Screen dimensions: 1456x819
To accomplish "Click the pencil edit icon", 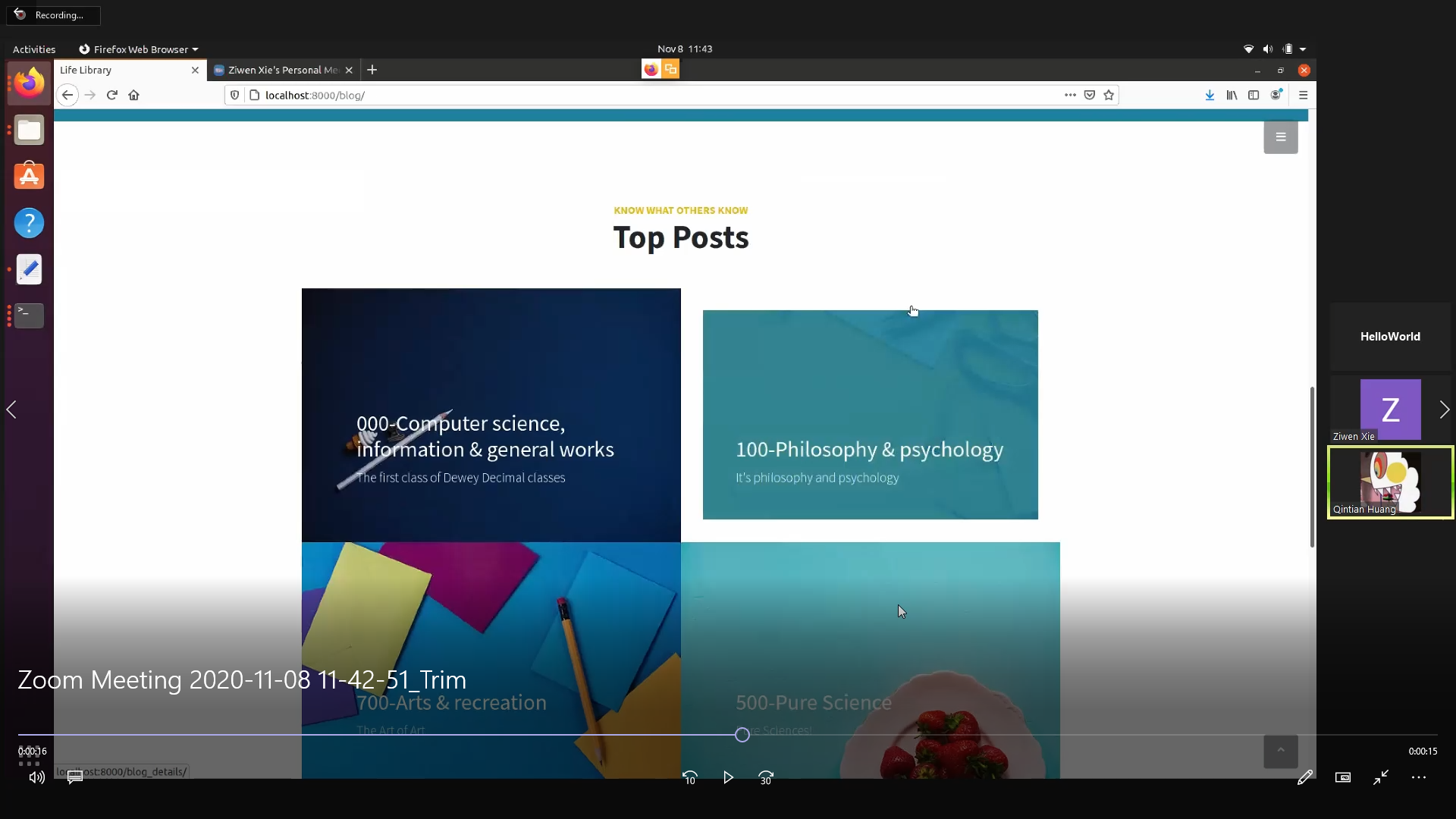I will coord(1304,777).
